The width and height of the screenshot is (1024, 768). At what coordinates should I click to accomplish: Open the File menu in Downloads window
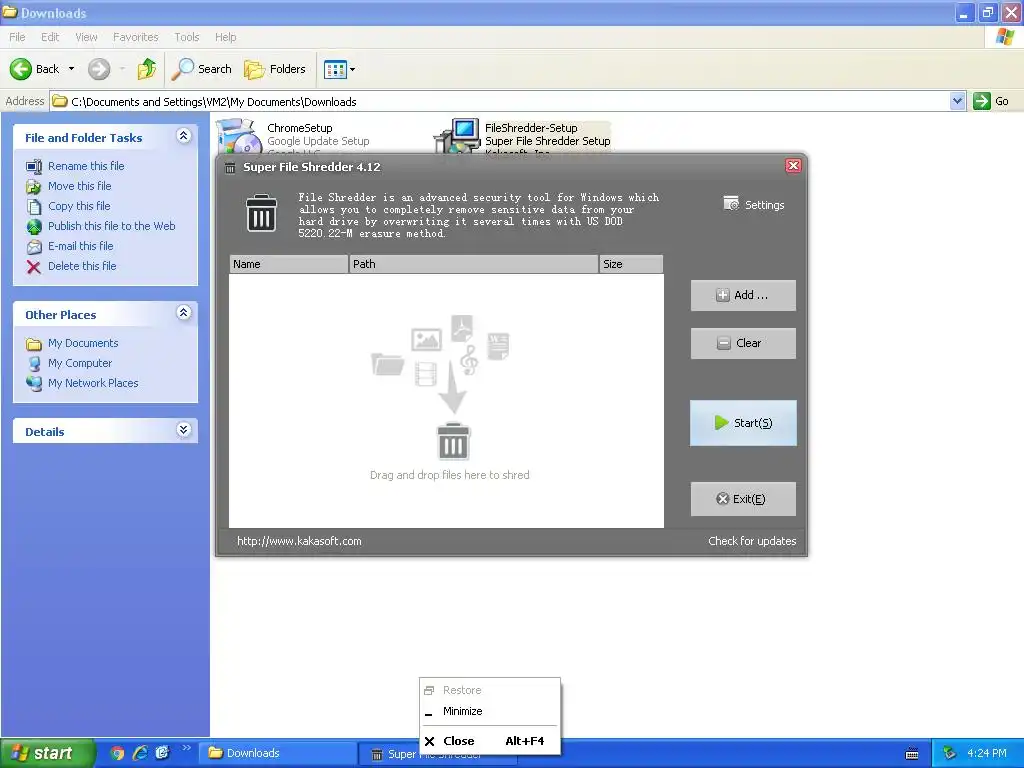[17, 37]
